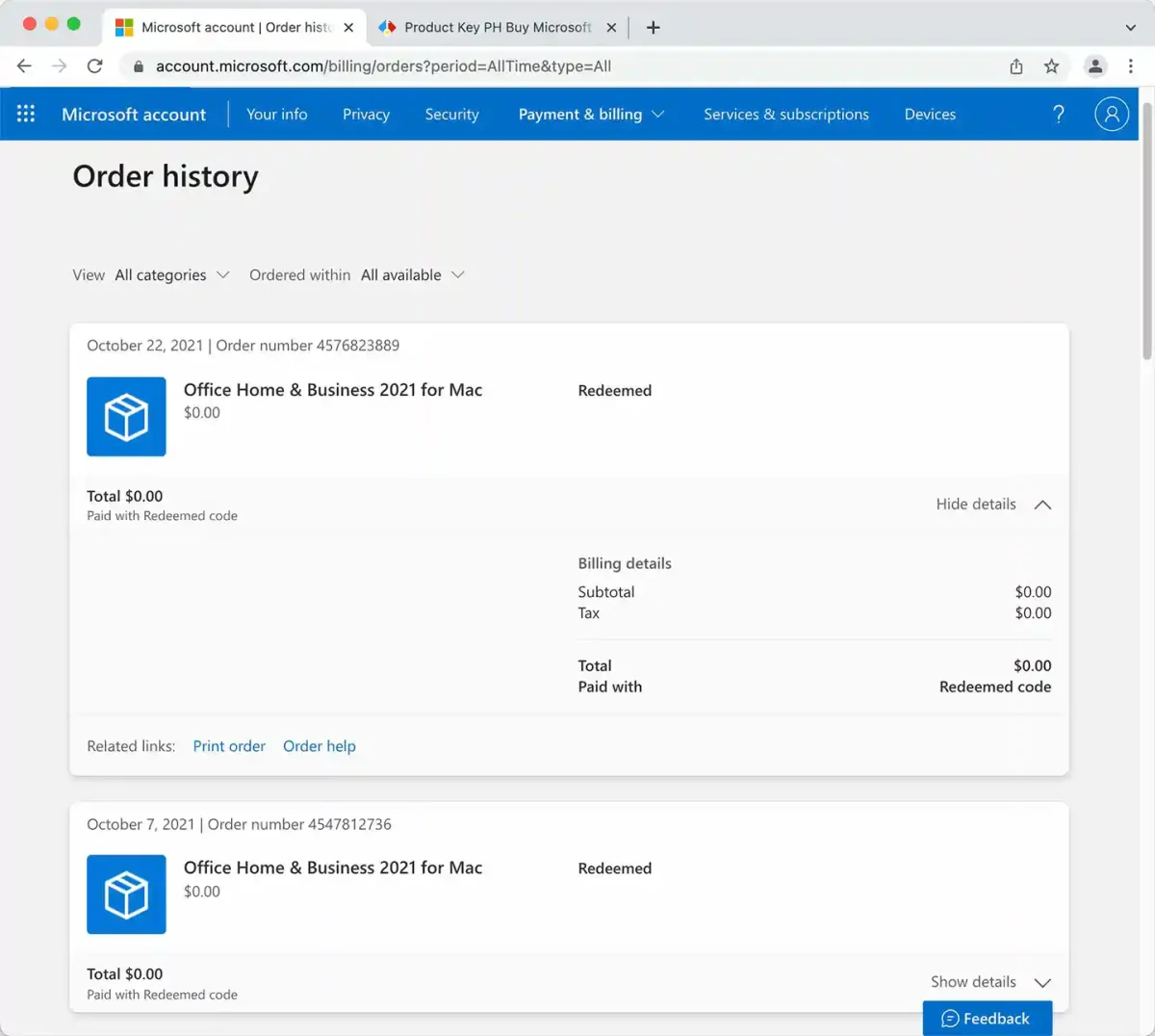Expand the All categories view dropdown

pos(172,274)
